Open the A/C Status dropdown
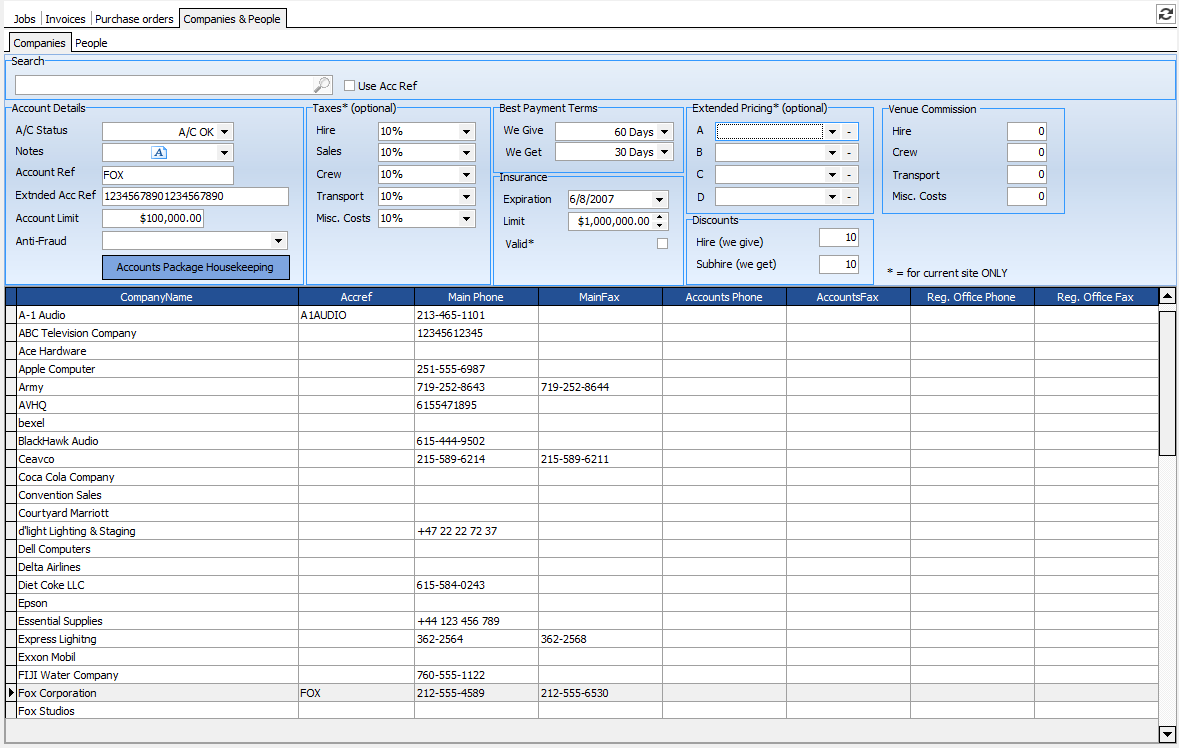The height and width of the screenshot is (748, 1179). (224, 132)
